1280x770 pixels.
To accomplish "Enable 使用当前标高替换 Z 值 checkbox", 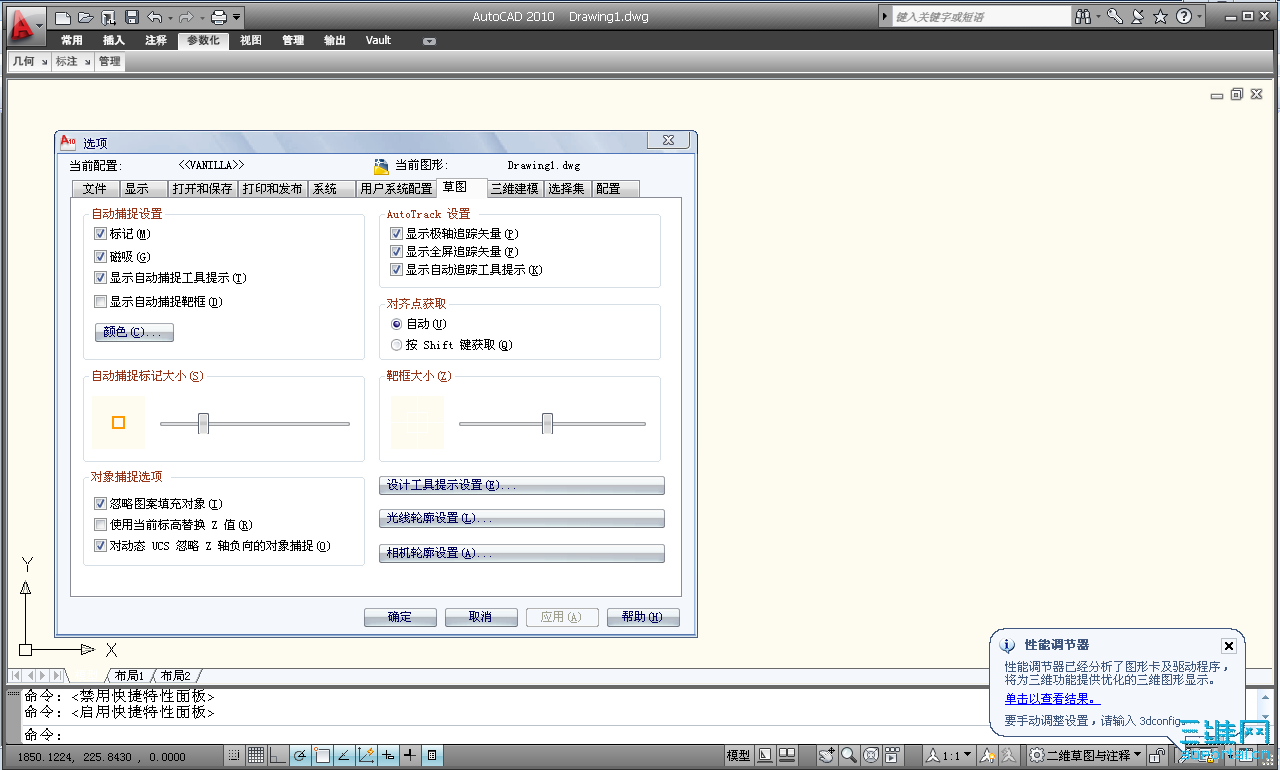I will pyautogui.click(x=100, y=525).
